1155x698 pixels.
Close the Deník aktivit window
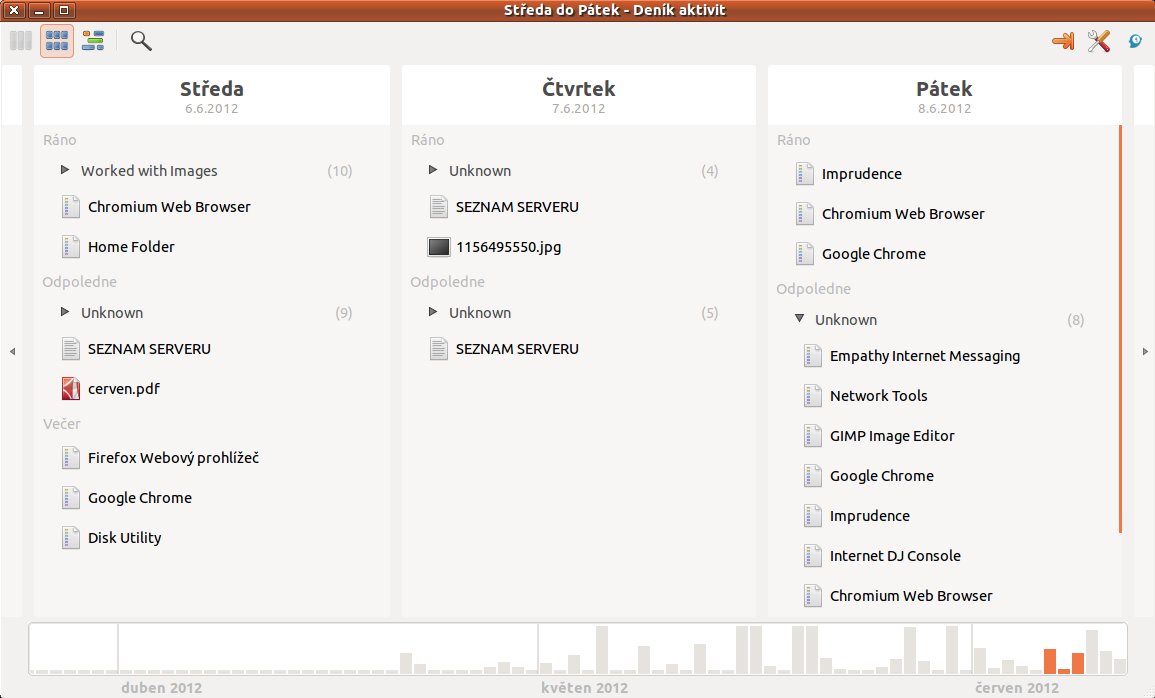(x=13, y=10)
